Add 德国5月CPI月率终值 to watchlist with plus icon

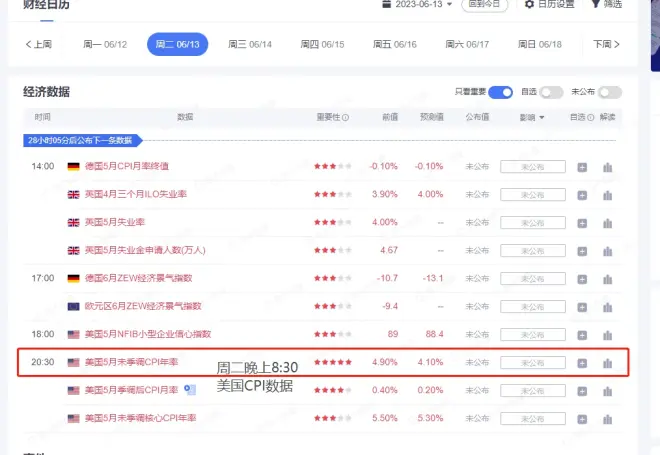pyautogui.click(x=583, y=166)
